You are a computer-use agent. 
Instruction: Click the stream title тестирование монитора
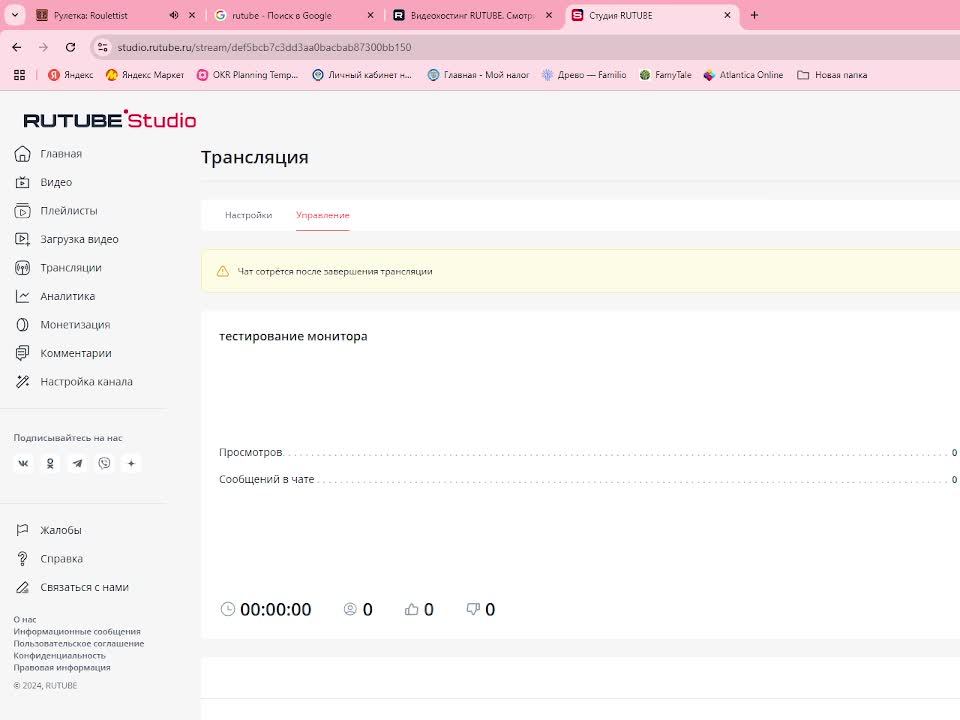tap(293, 336)
